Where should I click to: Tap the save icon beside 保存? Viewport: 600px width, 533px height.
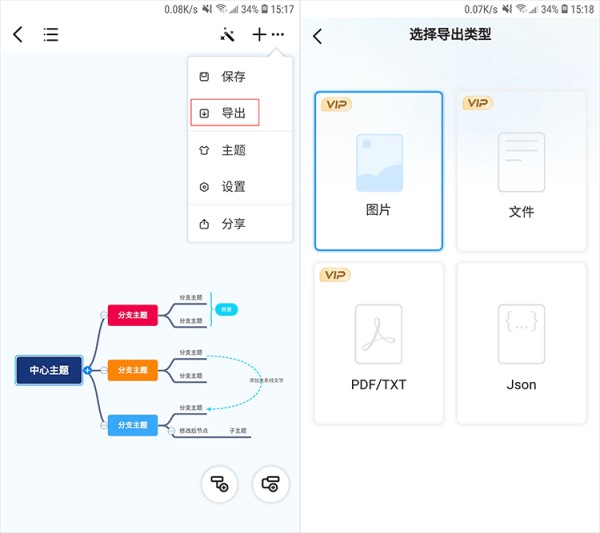(204, 77)
